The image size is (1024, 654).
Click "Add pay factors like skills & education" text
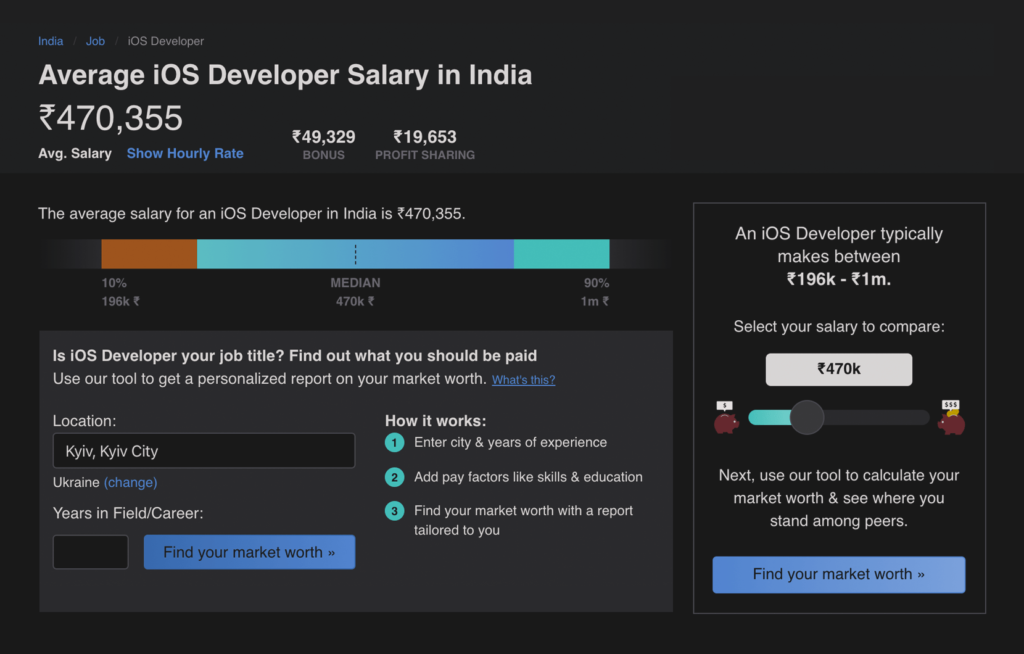[528, 477]
